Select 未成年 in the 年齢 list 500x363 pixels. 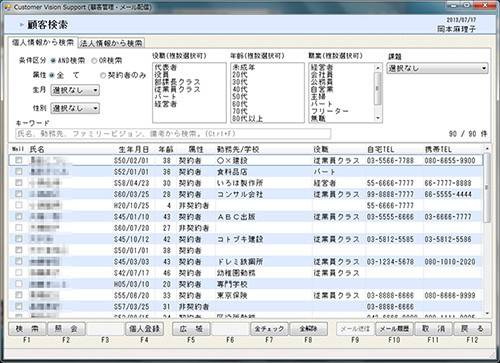tap(244, 67)
